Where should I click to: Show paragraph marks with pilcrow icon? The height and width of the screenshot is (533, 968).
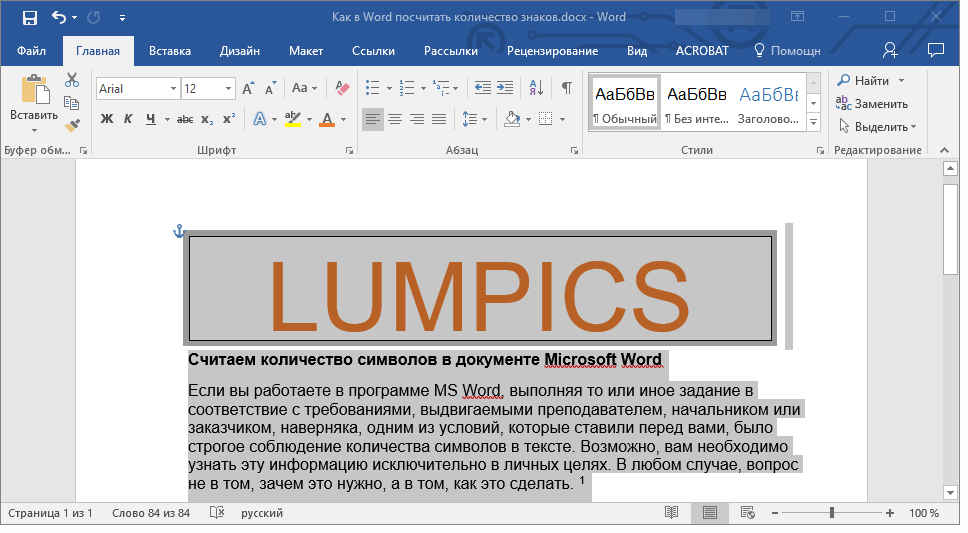(x=566, y=88)
